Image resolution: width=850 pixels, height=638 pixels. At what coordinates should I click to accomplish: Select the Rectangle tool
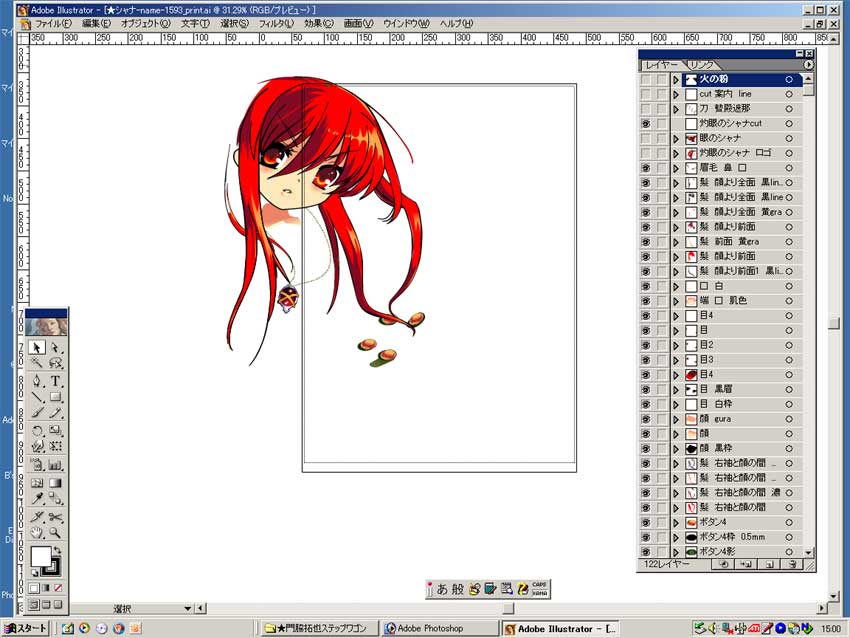tap(55, 397)
